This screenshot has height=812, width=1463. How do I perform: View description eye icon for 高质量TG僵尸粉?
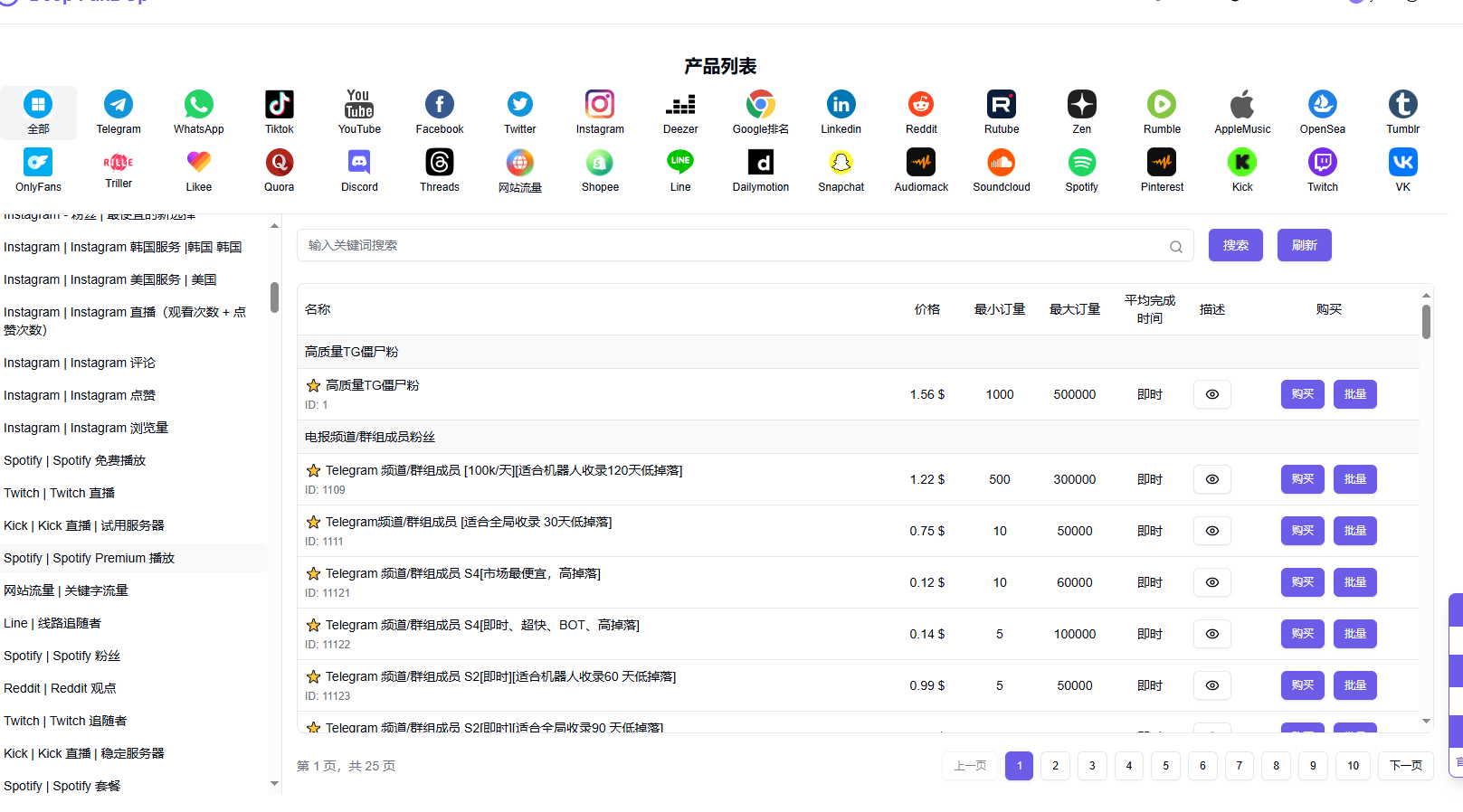pyautogui.click(x=1212, y=394)
